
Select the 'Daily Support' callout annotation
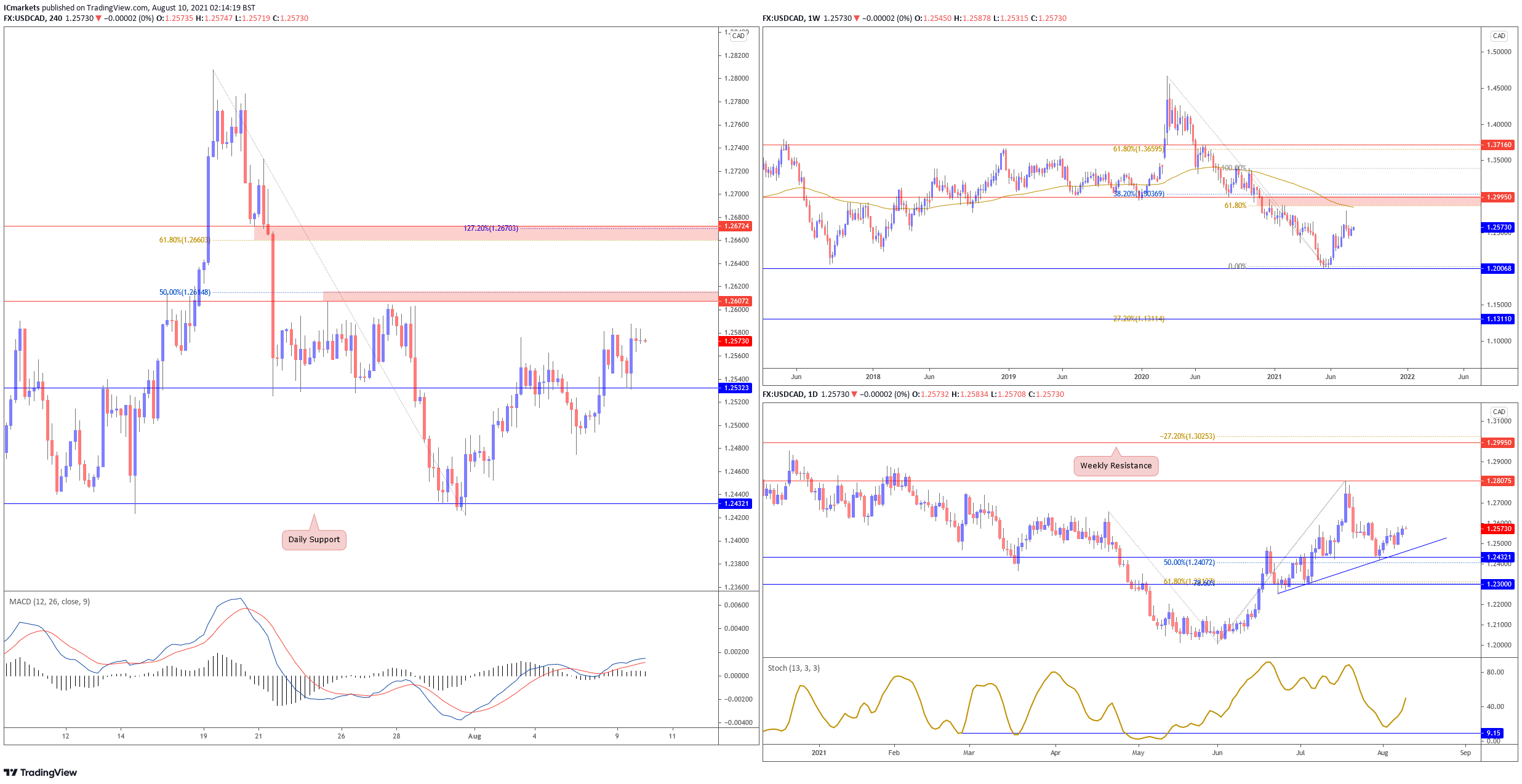point(314,539)
